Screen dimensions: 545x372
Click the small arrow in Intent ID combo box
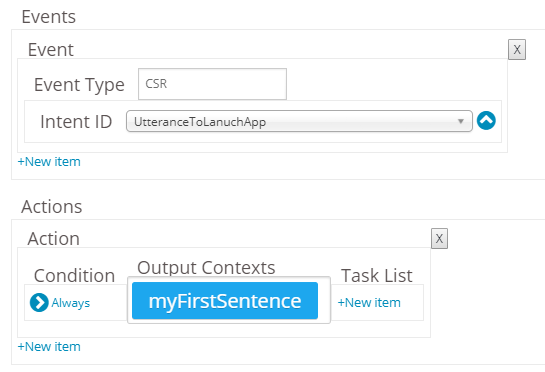point(461,121)
